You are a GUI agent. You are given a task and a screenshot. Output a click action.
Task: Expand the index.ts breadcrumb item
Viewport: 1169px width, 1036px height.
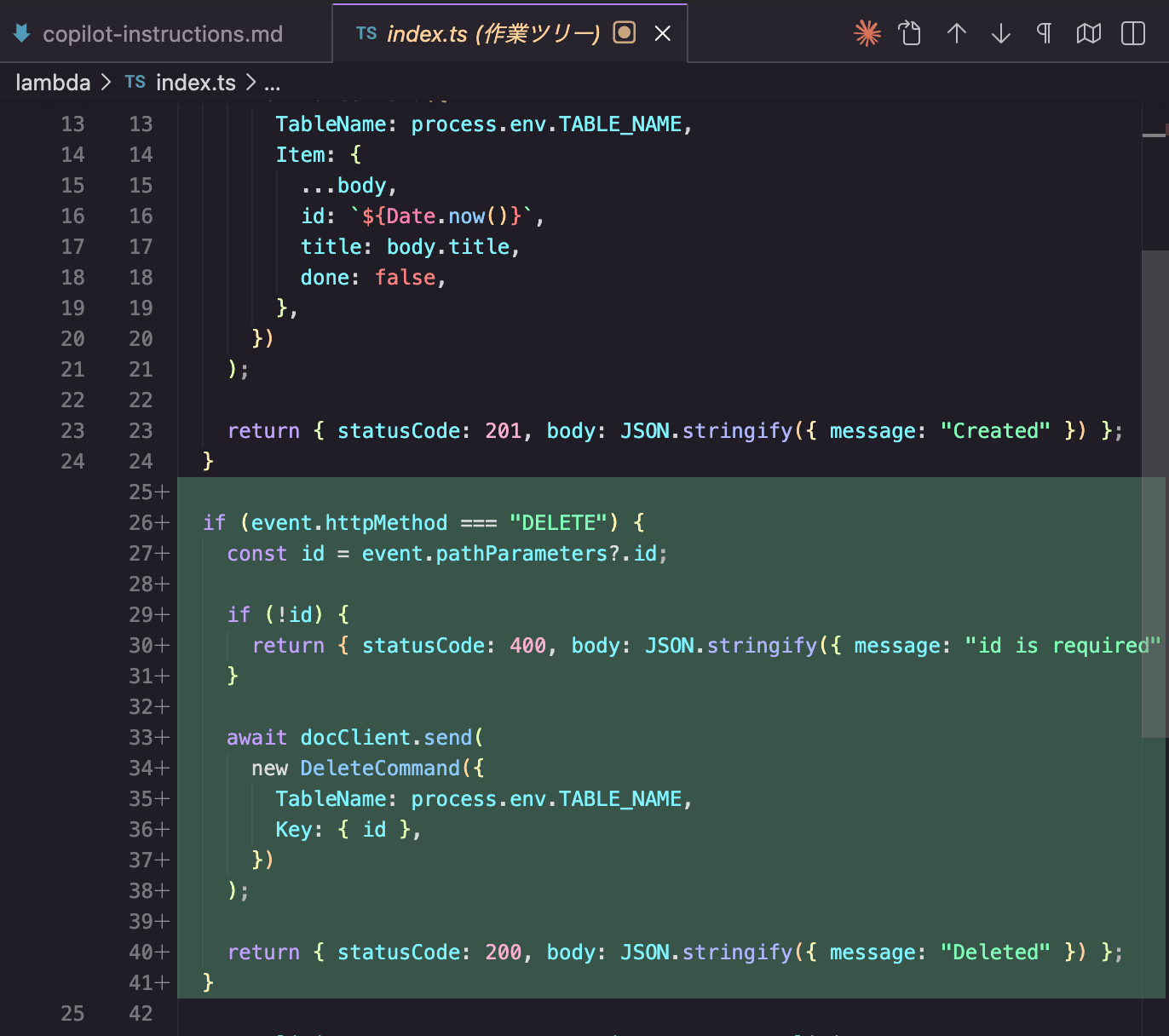point(195,83)
